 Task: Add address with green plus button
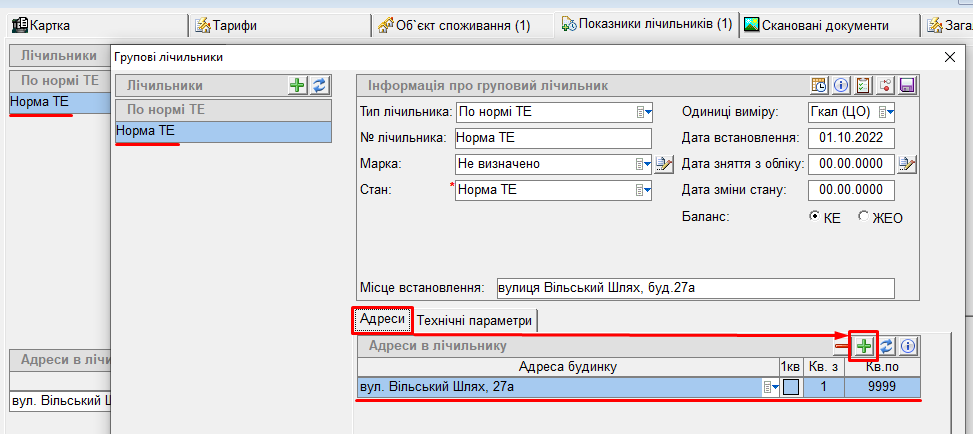pos(863,346)
